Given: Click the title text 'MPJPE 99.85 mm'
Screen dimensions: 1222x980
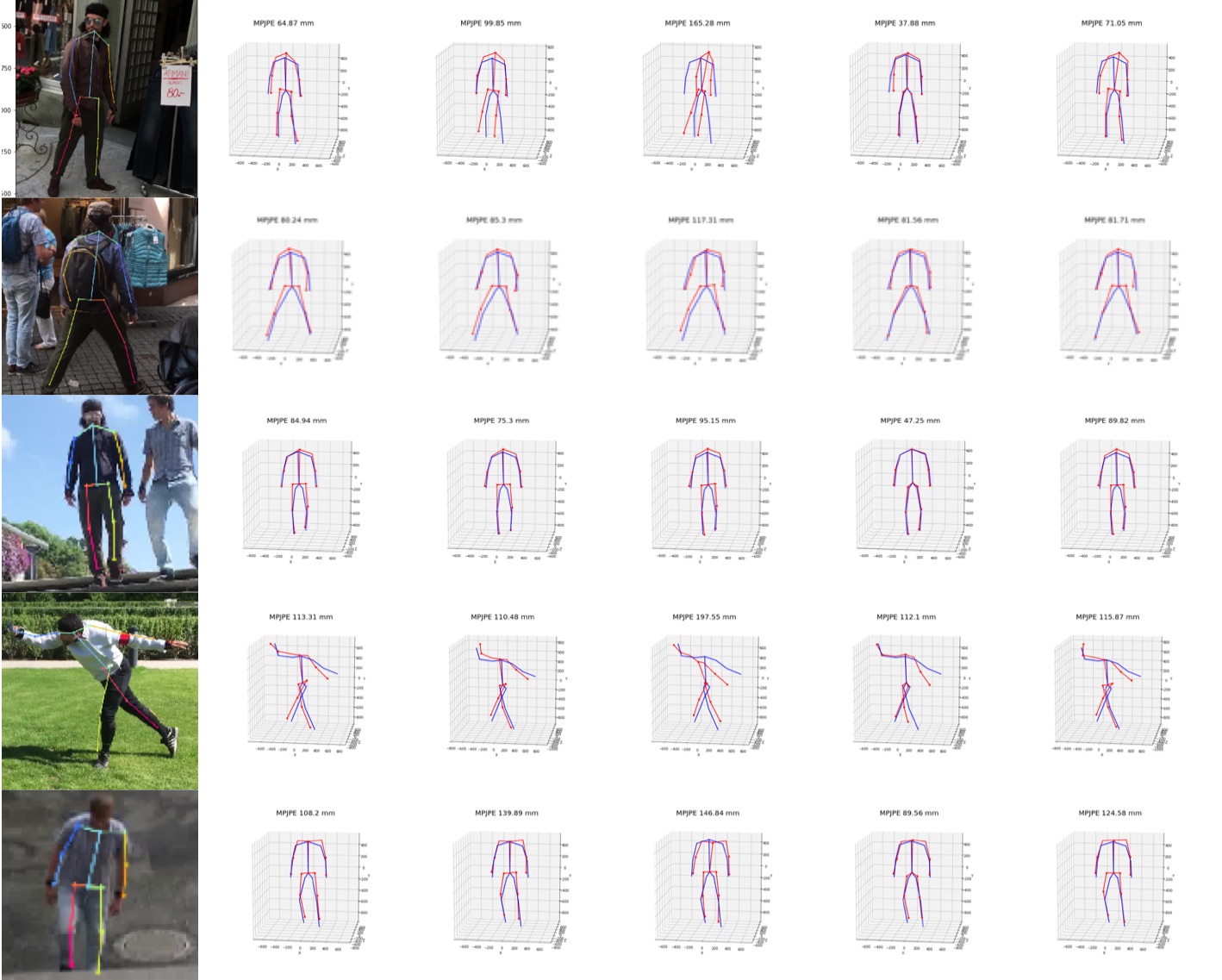Looking at the screenshot, I should [490, 23].
